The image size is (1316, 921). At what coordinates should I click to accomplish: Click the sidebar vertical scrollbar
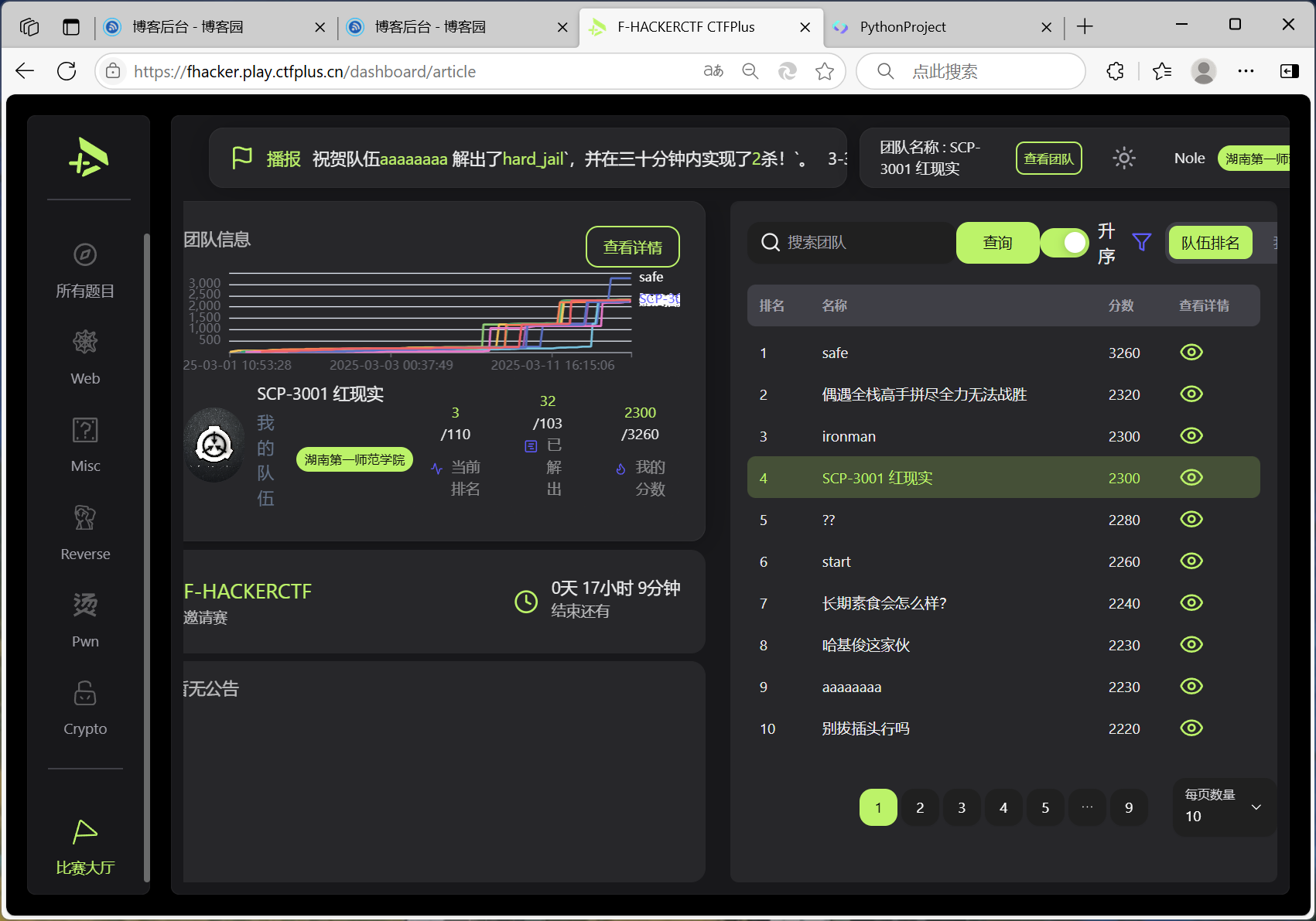pyautogui.click(x=146, y=557)
